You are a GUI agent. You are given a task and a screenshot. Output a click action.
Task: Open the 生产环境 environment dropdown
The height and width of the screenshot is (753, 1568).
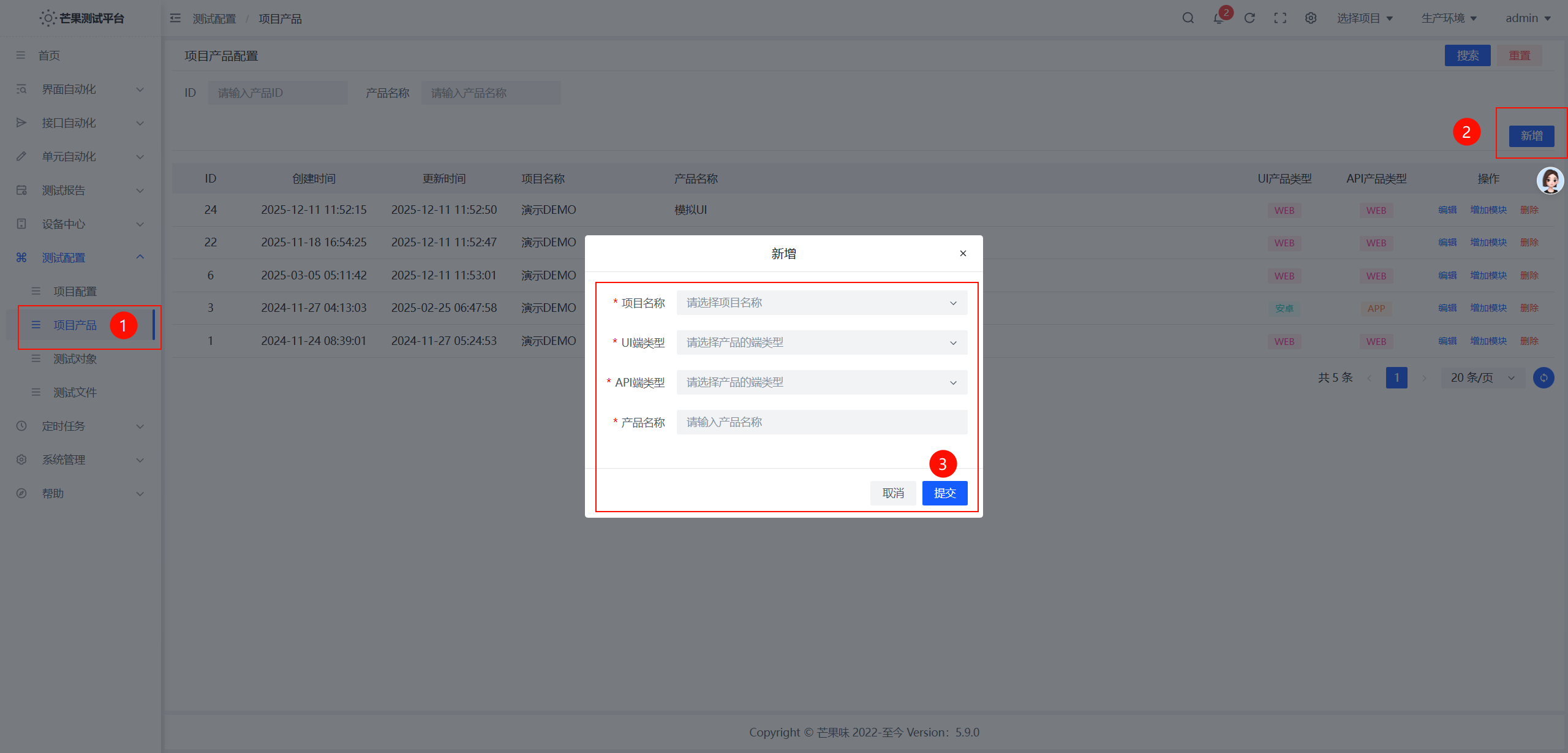(1449, 18)
